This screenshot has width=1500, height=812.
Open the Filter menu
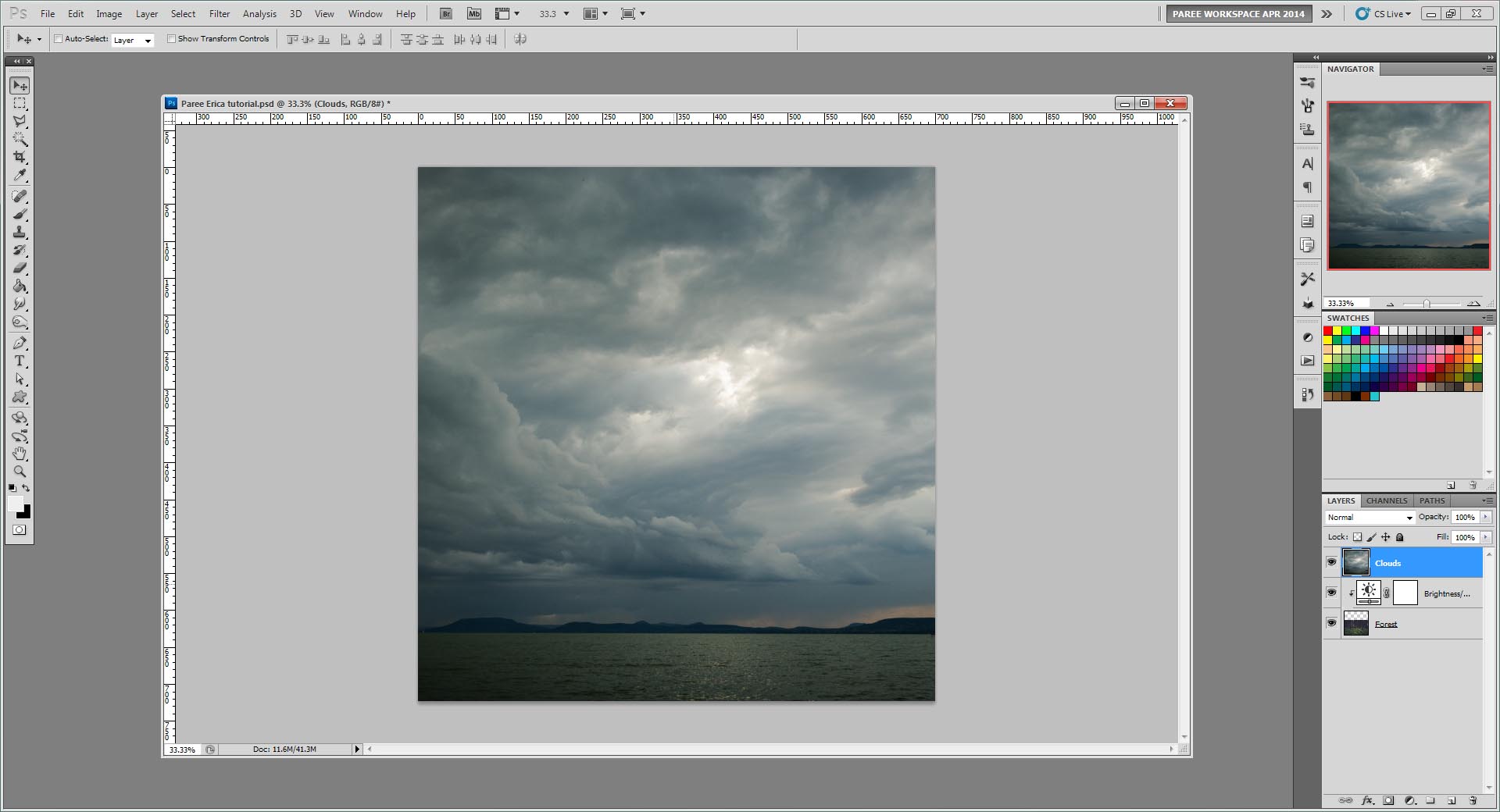tap(220, 13)
